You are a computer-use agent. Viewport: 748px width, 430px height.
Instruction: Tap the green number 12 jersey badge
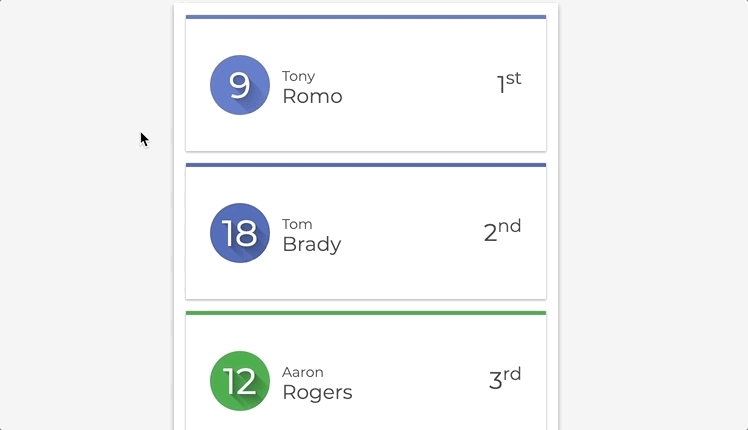[x=240, y=381]
